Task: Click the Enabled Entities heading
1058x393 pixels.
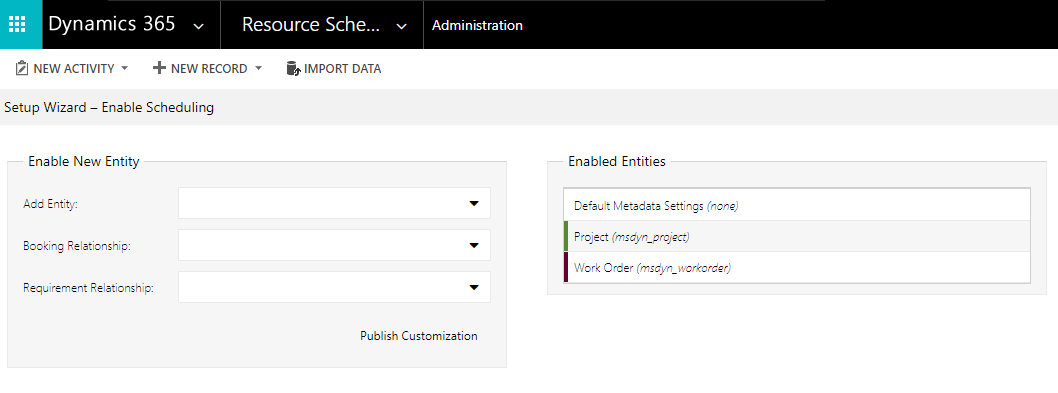Action: click(x=617, y=161)
